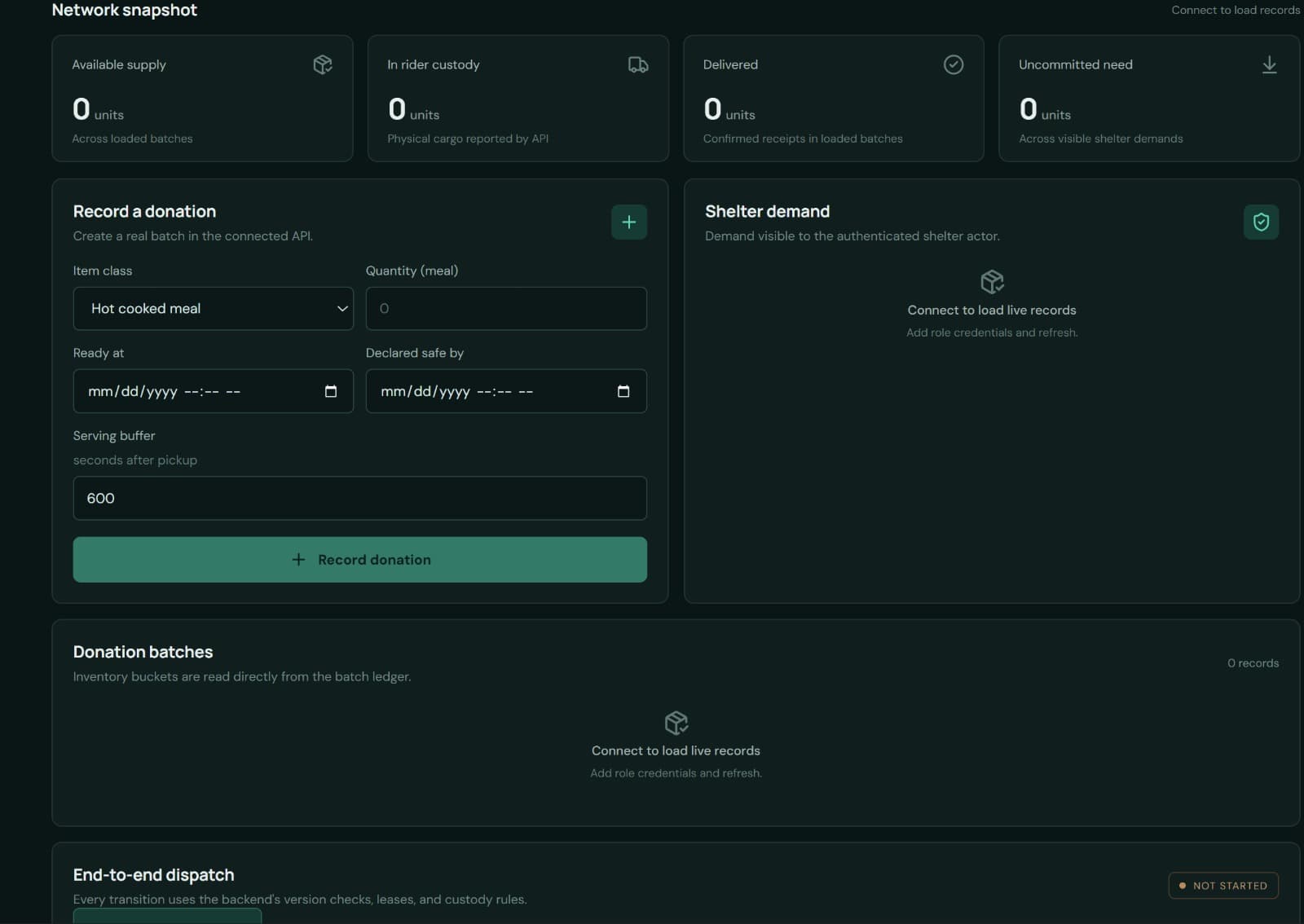Open the Item class dropdown showing Hot cooked meal

point(214,308)
